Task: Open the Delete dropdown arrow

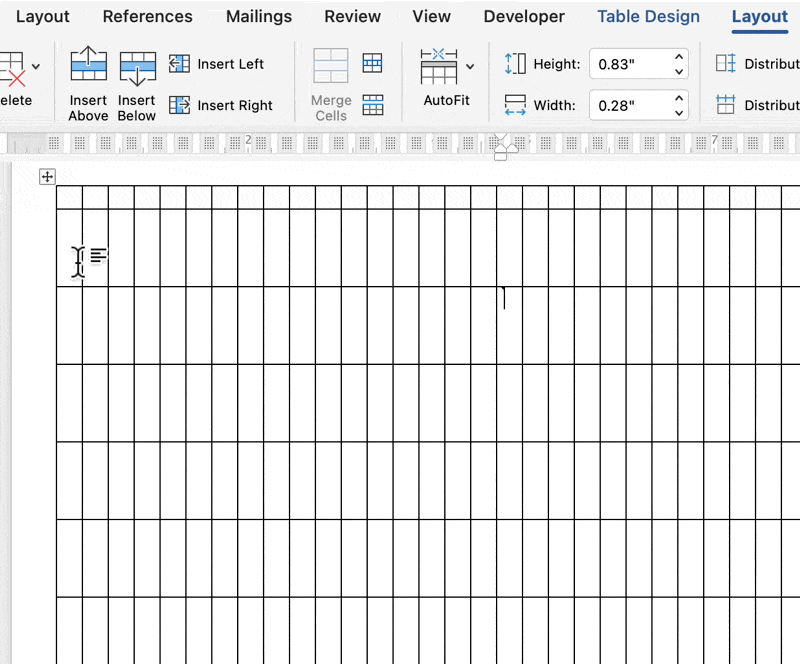Action: click(x=36, y=66)
